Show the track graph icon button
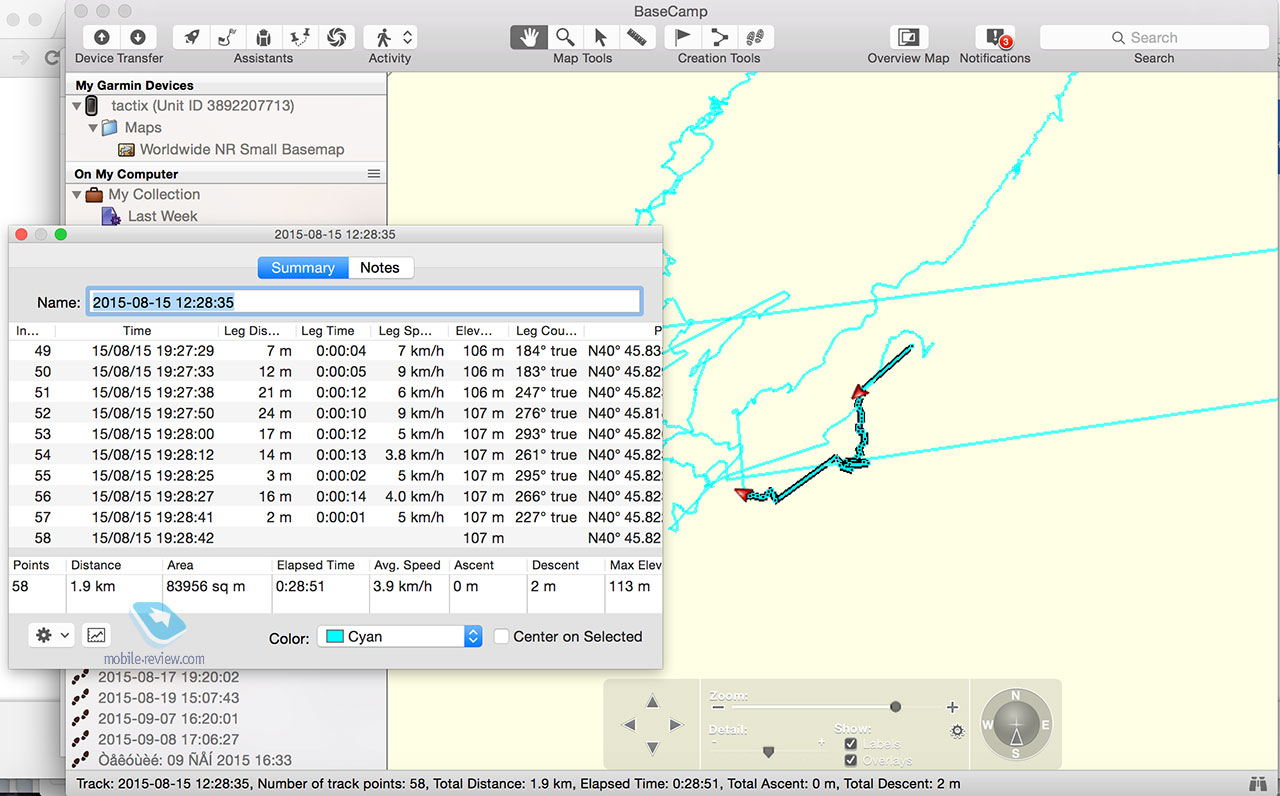 pos(96,635)
